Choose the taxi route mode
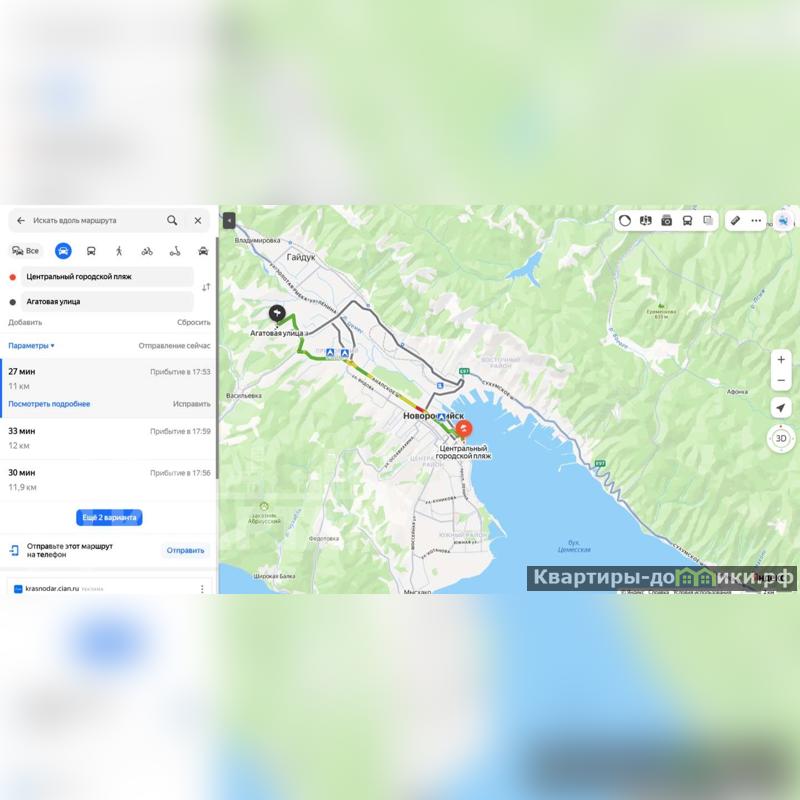This screenshot has width=800, height=800. pyautogui.click(x=203, y=251)
